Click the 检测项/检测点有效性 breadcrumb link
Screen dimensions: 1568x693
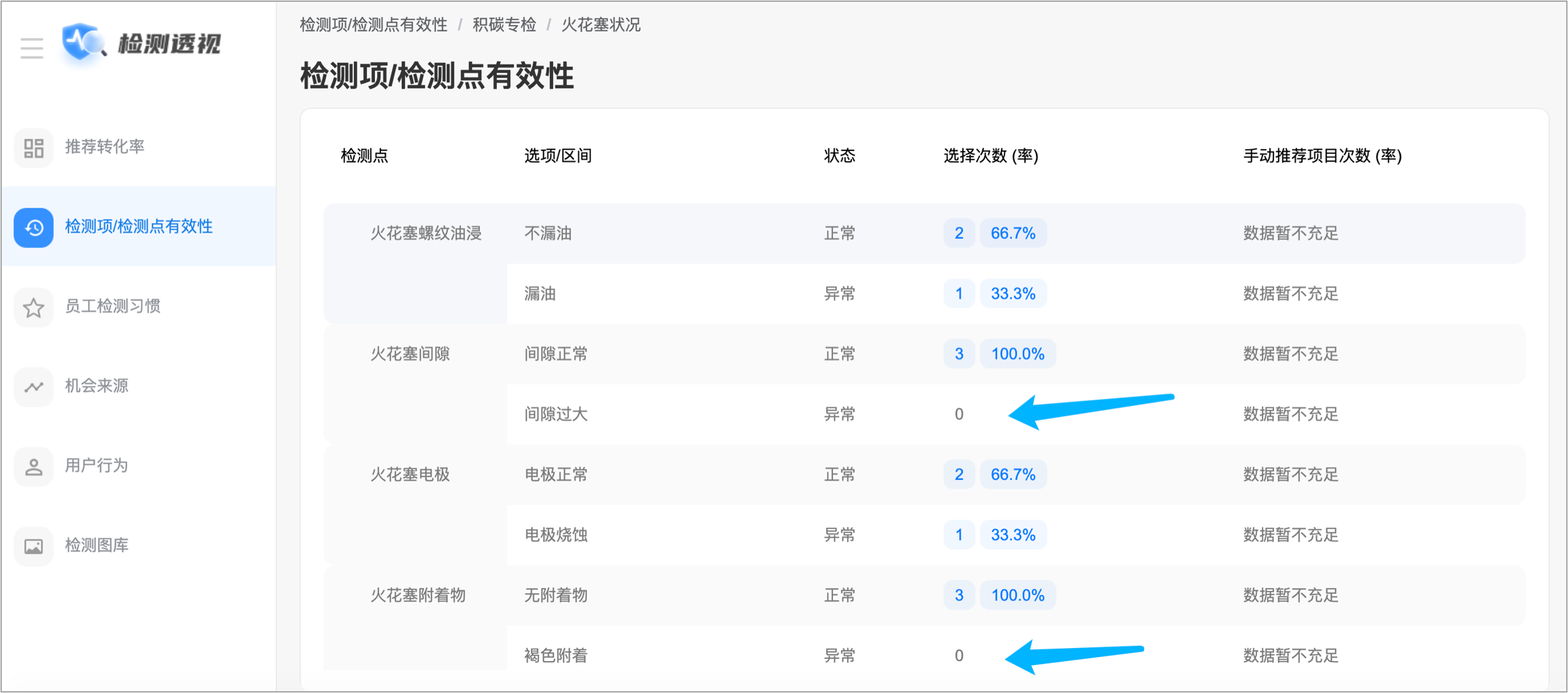coord(374,25)
